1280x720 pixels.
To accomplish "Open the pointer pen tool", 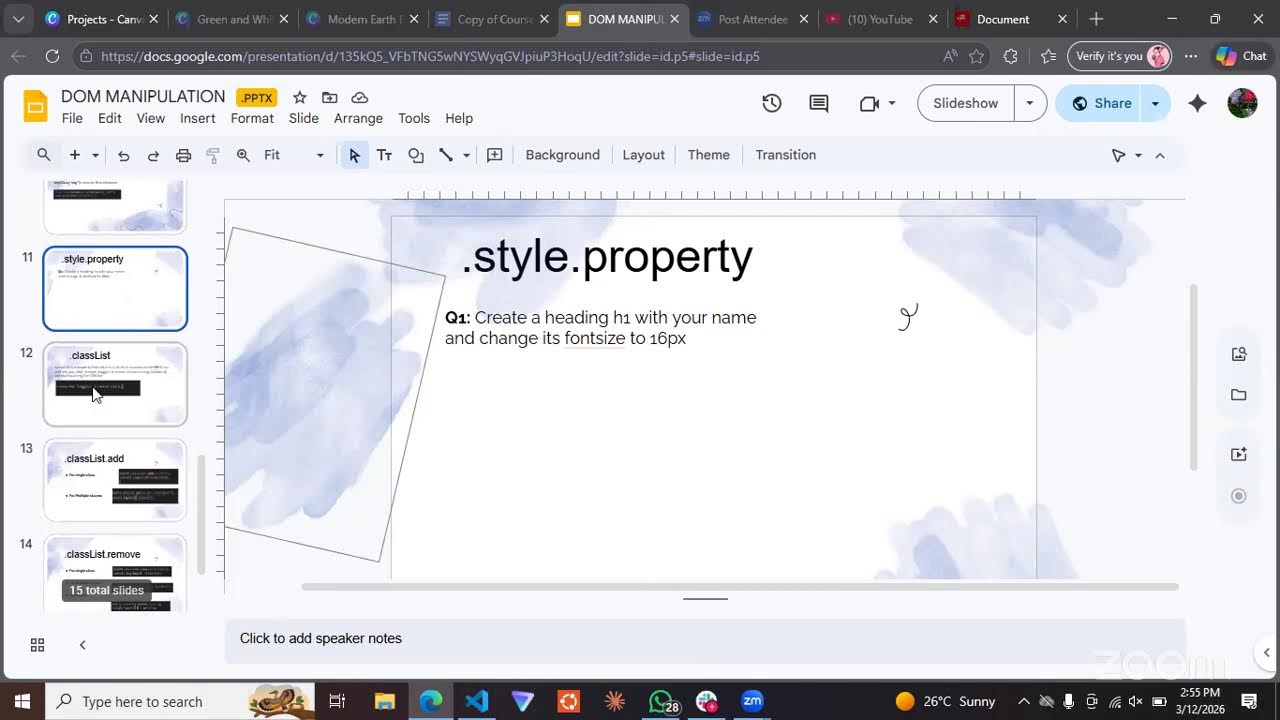I will click(1119, 155).
